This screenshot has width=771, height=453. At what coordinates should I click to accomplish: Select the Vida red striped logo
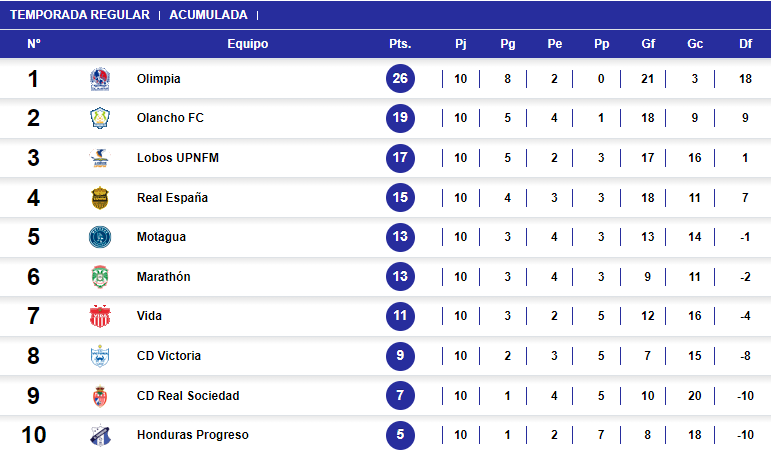pyautogui.click(x=100, y=316)
